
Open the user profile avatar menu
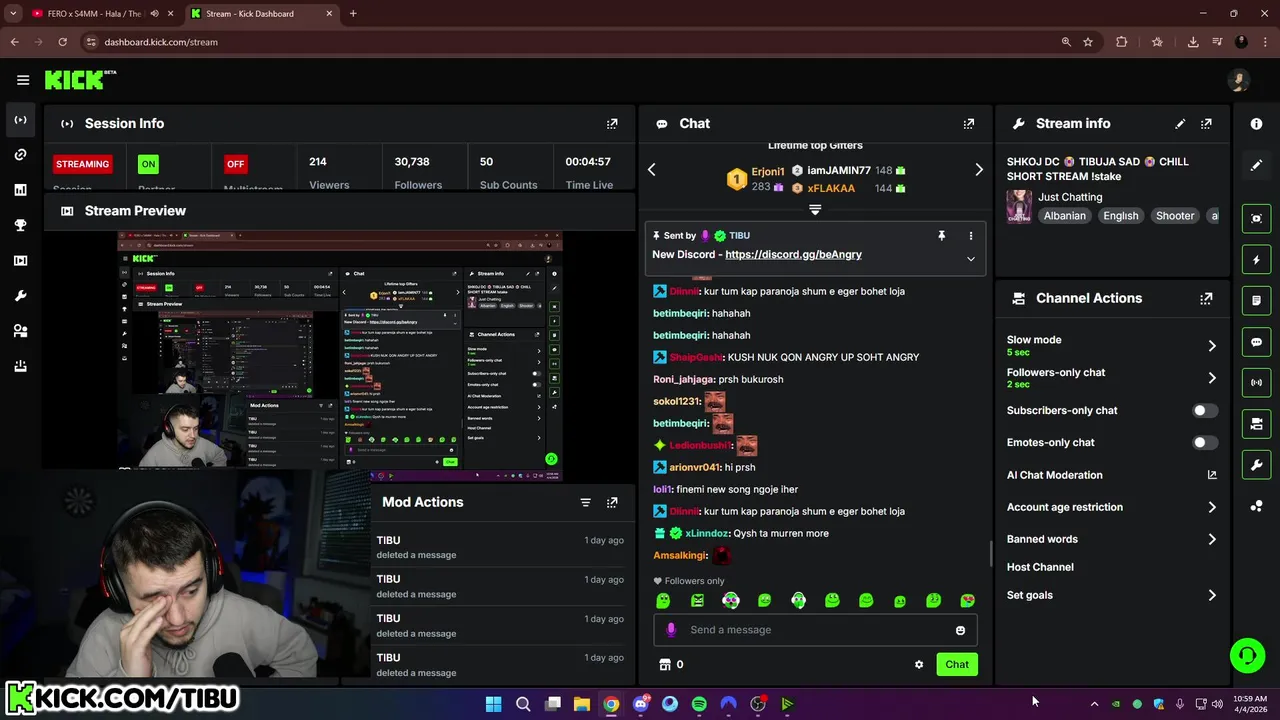(1239, 80)
